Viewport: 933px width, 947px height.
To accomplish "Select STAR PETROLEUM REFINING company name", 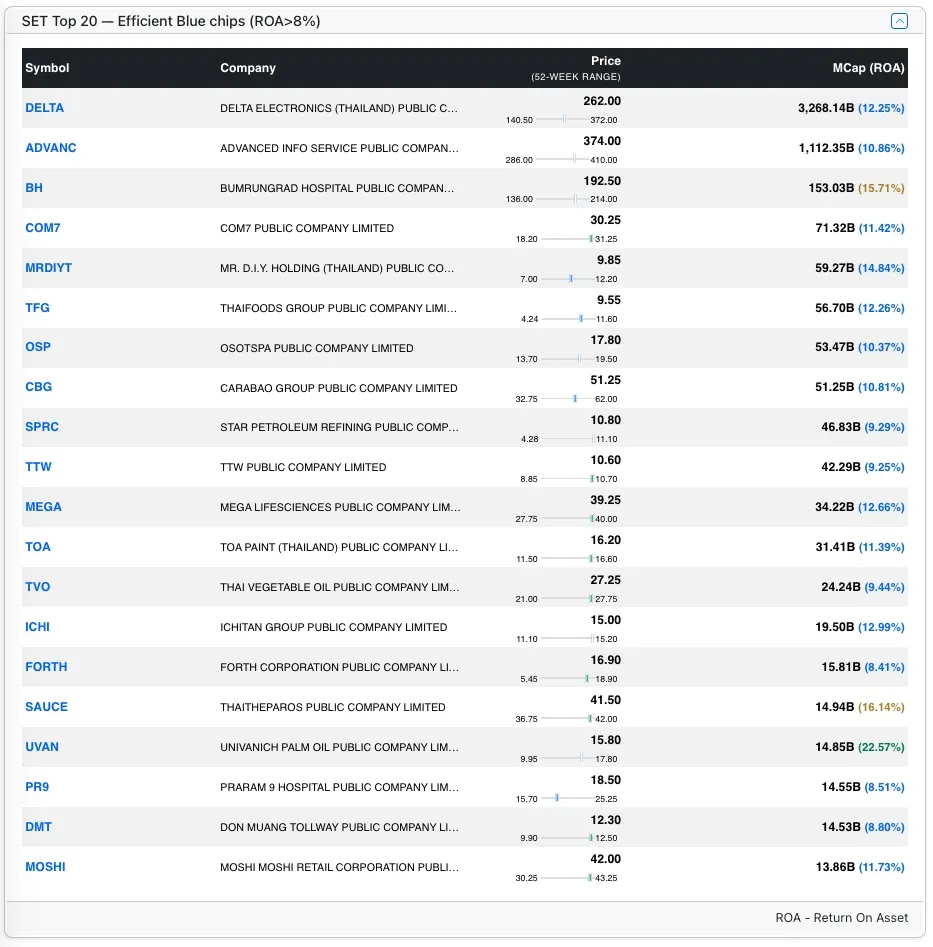I will [x=339, y=427].
